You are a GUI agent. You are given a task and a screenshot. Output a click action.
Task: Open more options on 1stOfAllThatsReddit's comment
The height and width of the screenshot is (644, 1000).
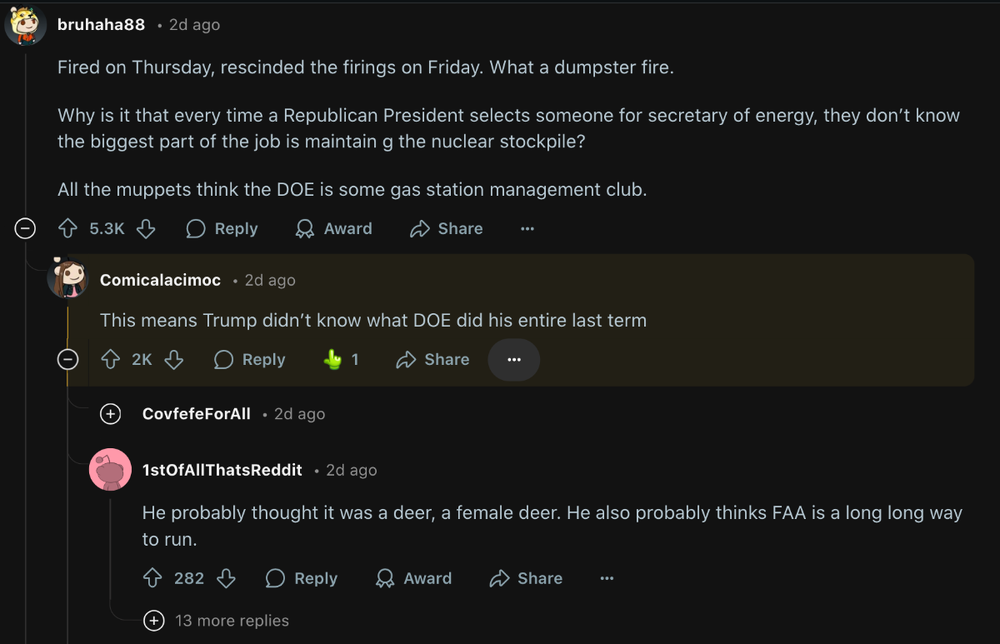606,578
